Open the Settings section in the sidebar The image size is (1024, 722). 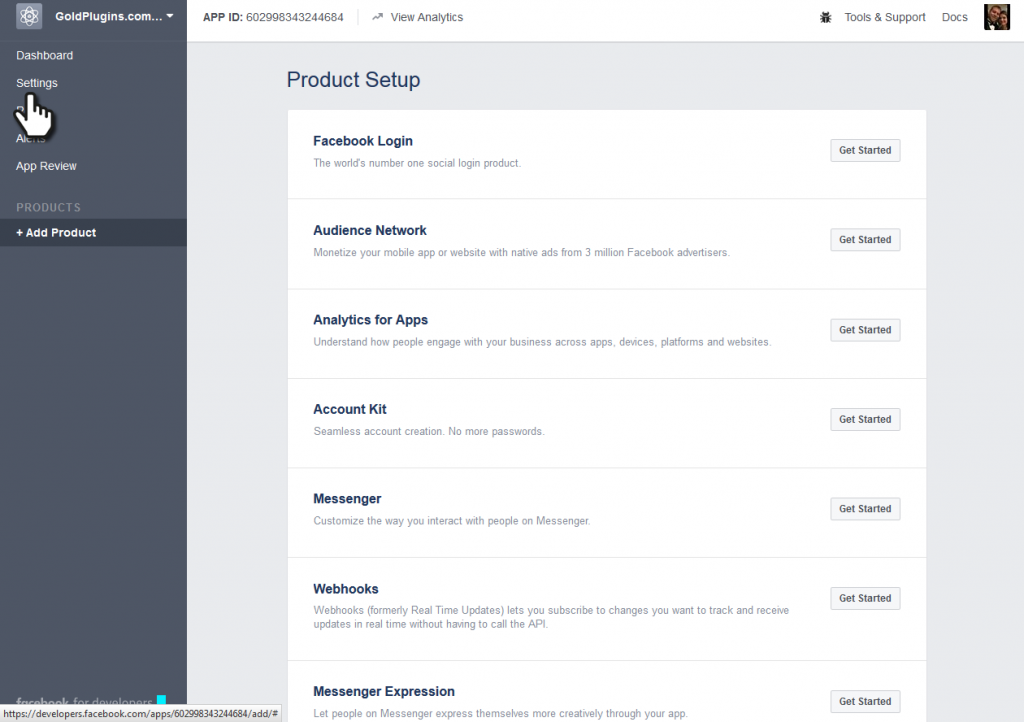tap(37, 83)
